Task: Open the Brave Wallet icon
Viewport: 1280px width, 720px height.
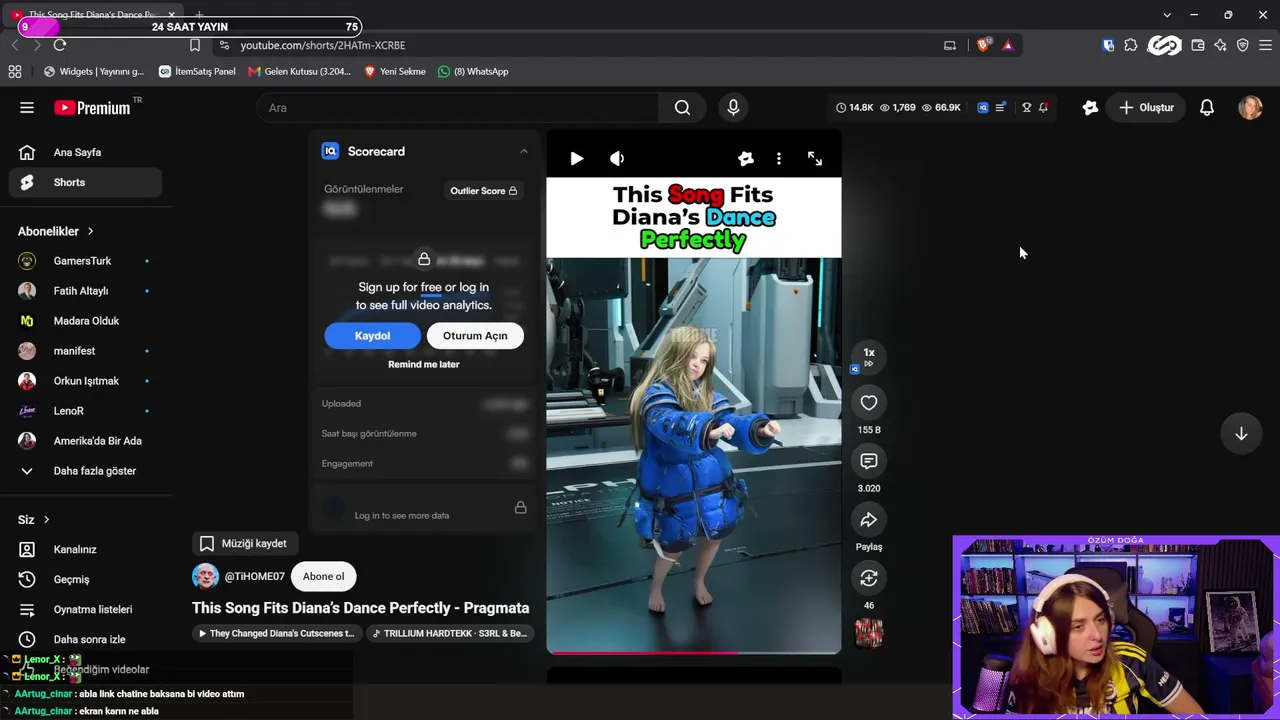Action: click(1198, 45)
